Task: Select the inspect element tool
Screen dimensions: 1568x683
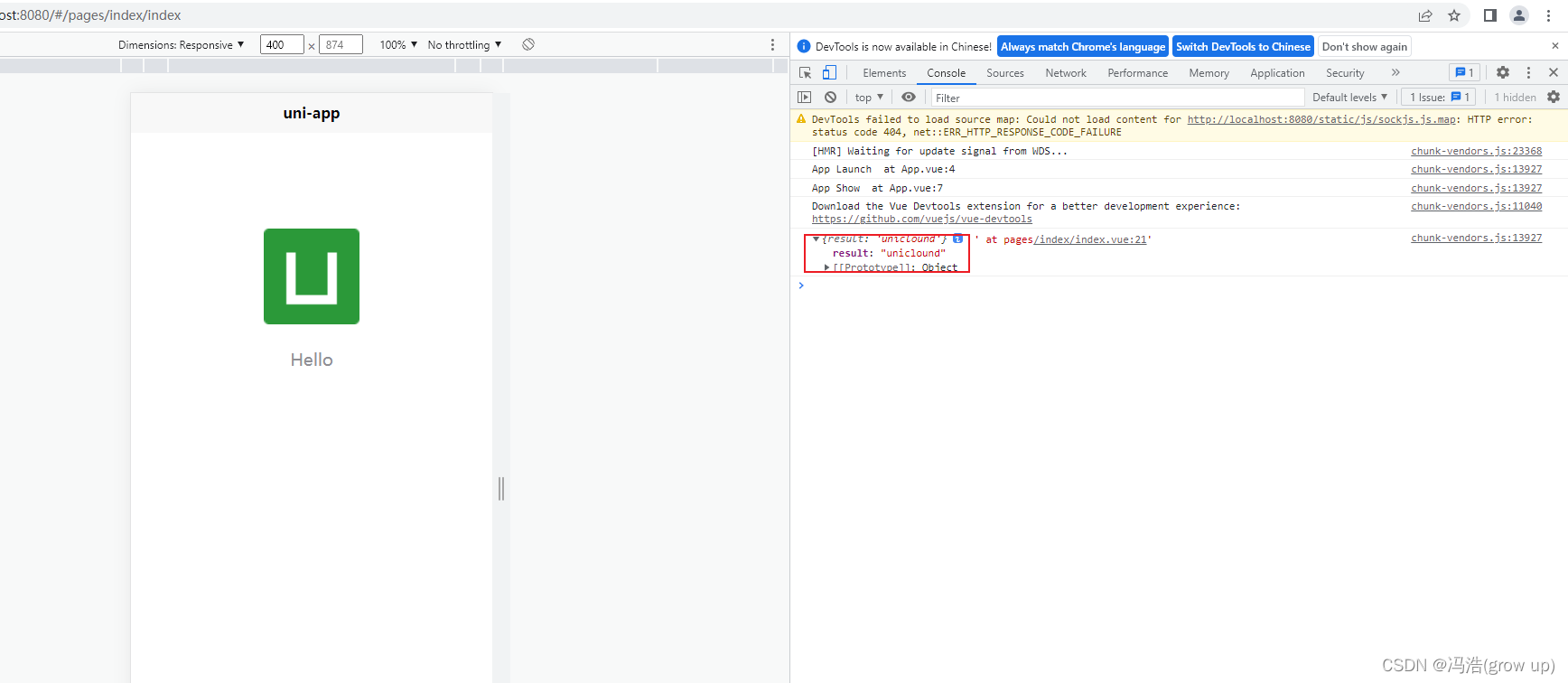Action: pyautogui.click(x=806, y=72)
